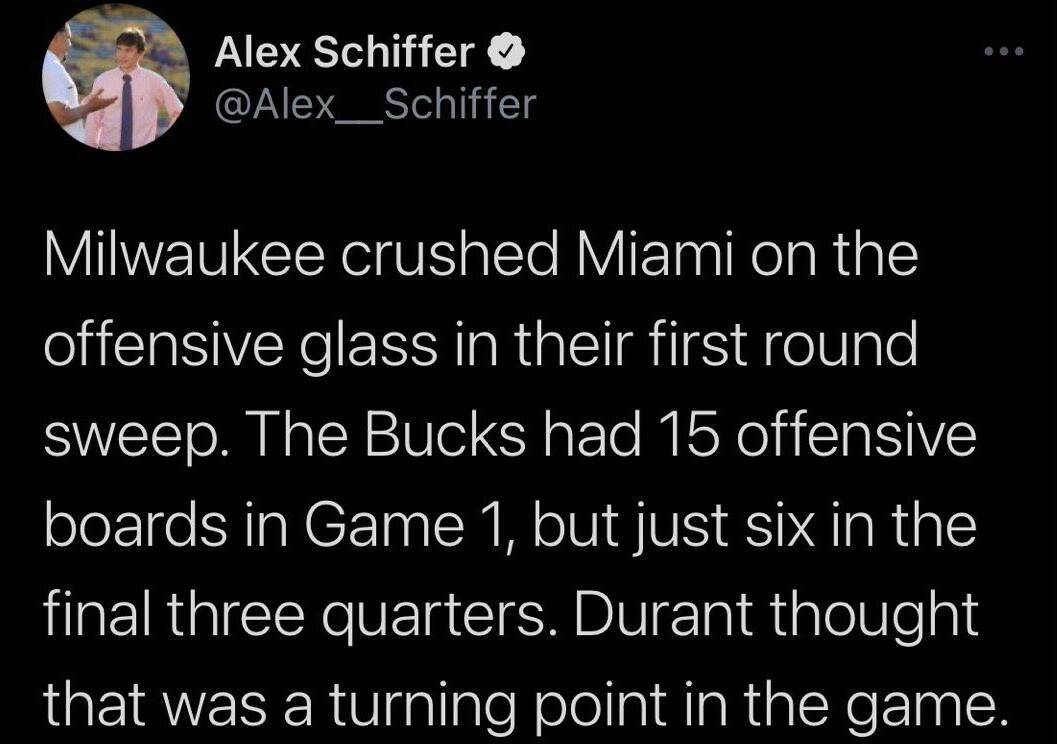Click the word sweep in the tweet
This screenshot has width=1057, height=744.
(129, 439)
